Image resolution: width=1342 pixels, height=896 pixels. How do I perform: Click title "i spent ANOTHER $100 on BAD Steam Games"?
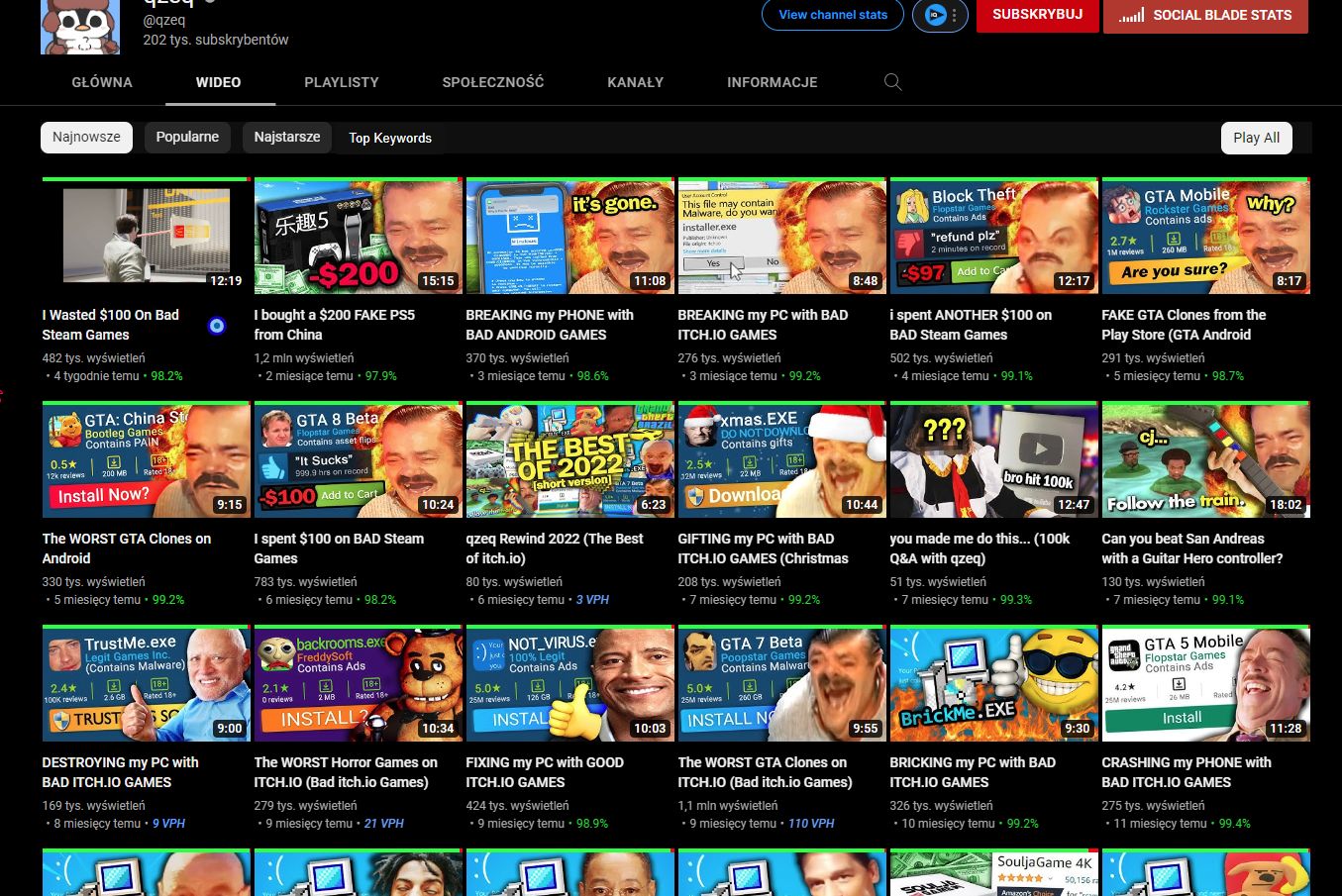[971, 325]
